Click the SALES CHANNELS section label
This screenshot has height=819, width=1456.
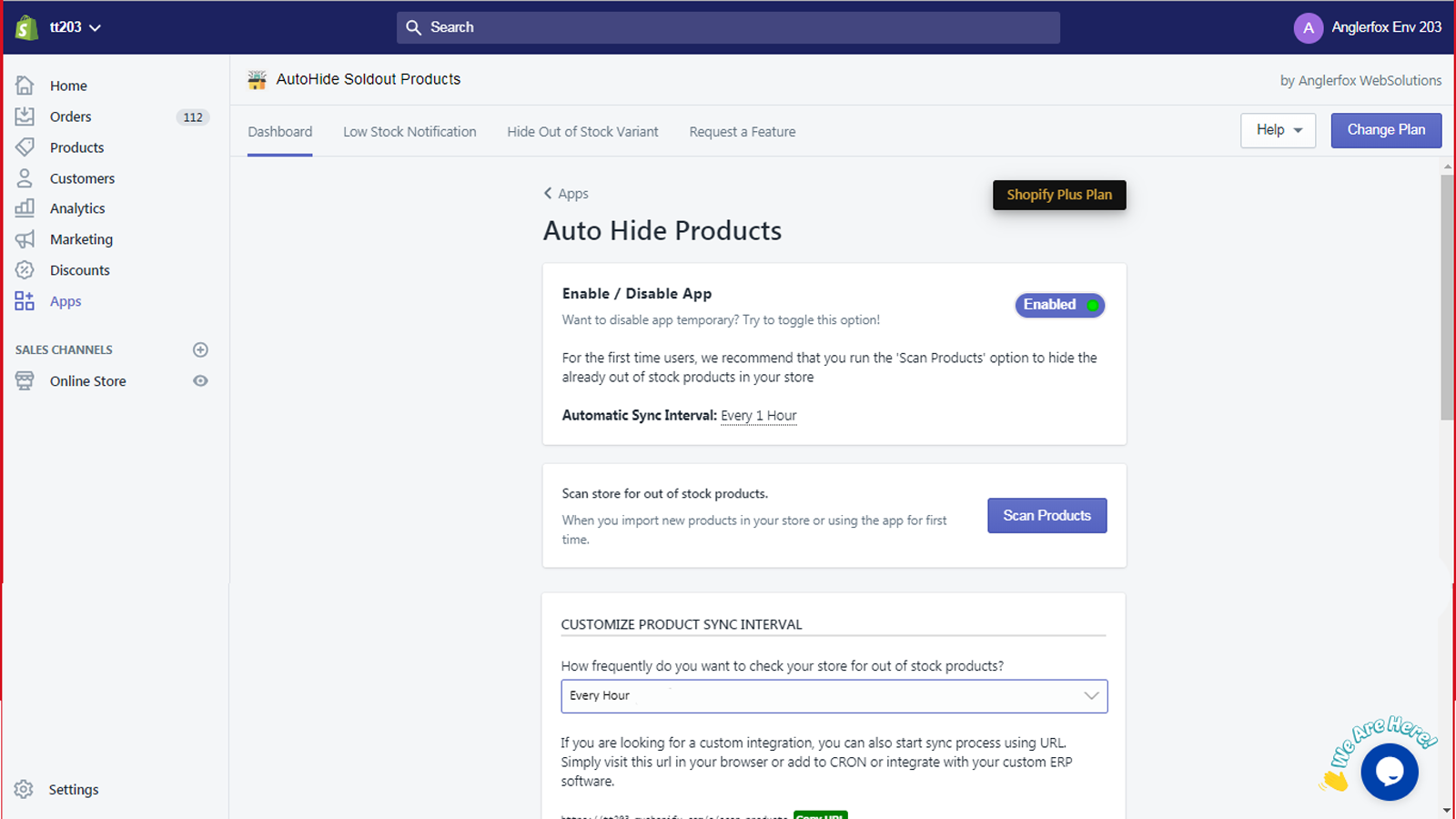point(64,349)
